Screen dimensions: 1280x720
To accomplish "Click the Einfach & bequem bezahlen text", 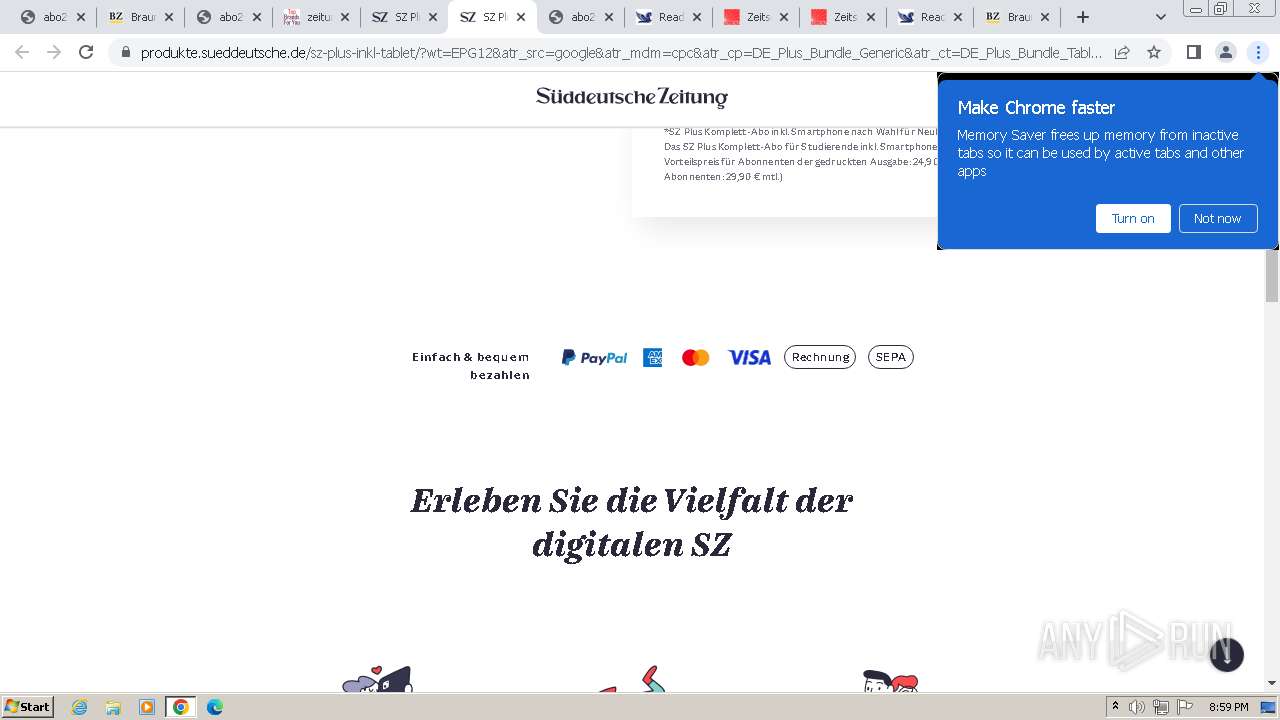I will click(471, 366).
